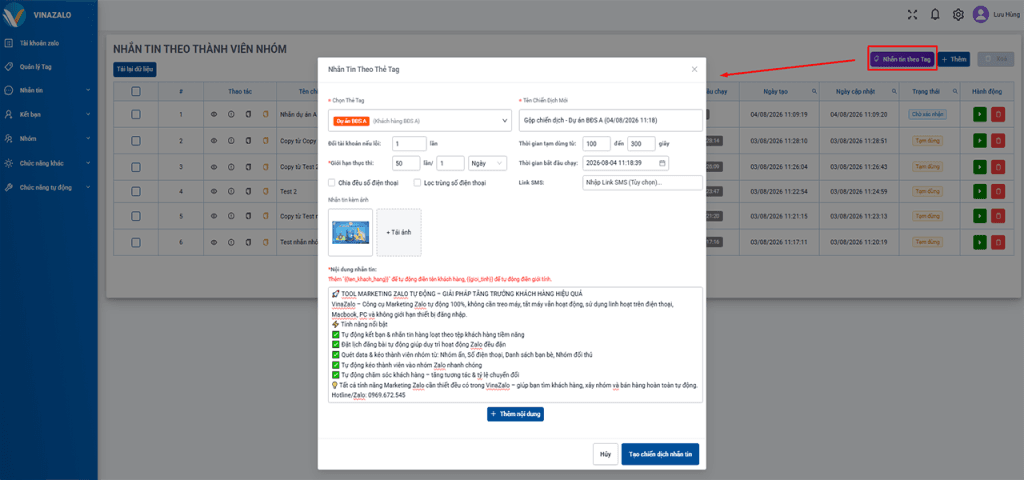
Task: Click the info icon in row 6
Action: [x=231, y=242]
